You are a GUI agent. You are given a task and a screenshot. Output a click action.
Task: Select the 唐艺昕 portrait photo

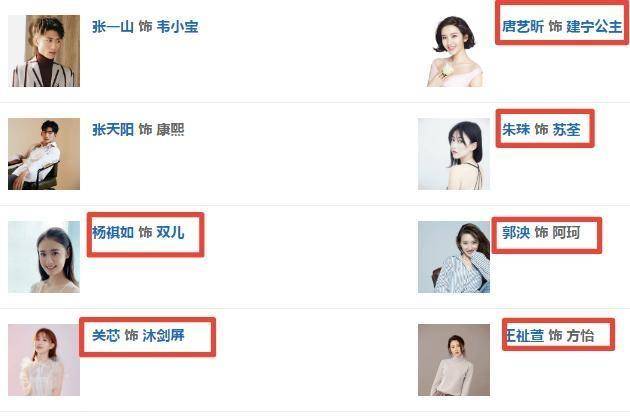click(454, 51)
